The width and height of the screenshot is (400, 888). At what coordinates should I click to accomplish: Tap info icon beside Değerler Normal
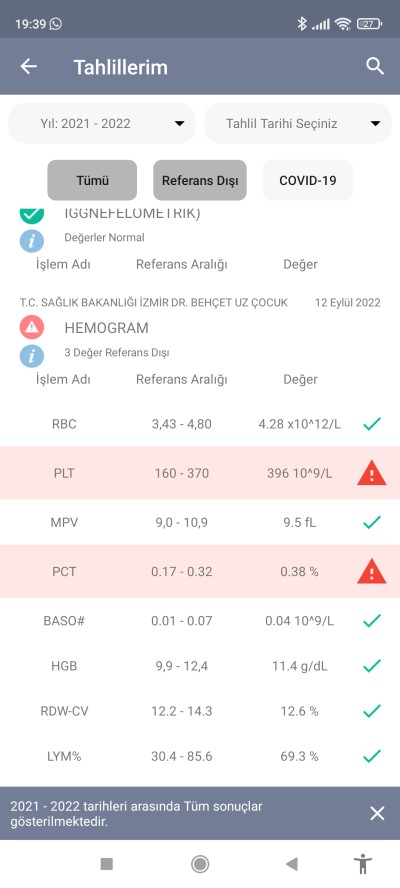point(32,241)
